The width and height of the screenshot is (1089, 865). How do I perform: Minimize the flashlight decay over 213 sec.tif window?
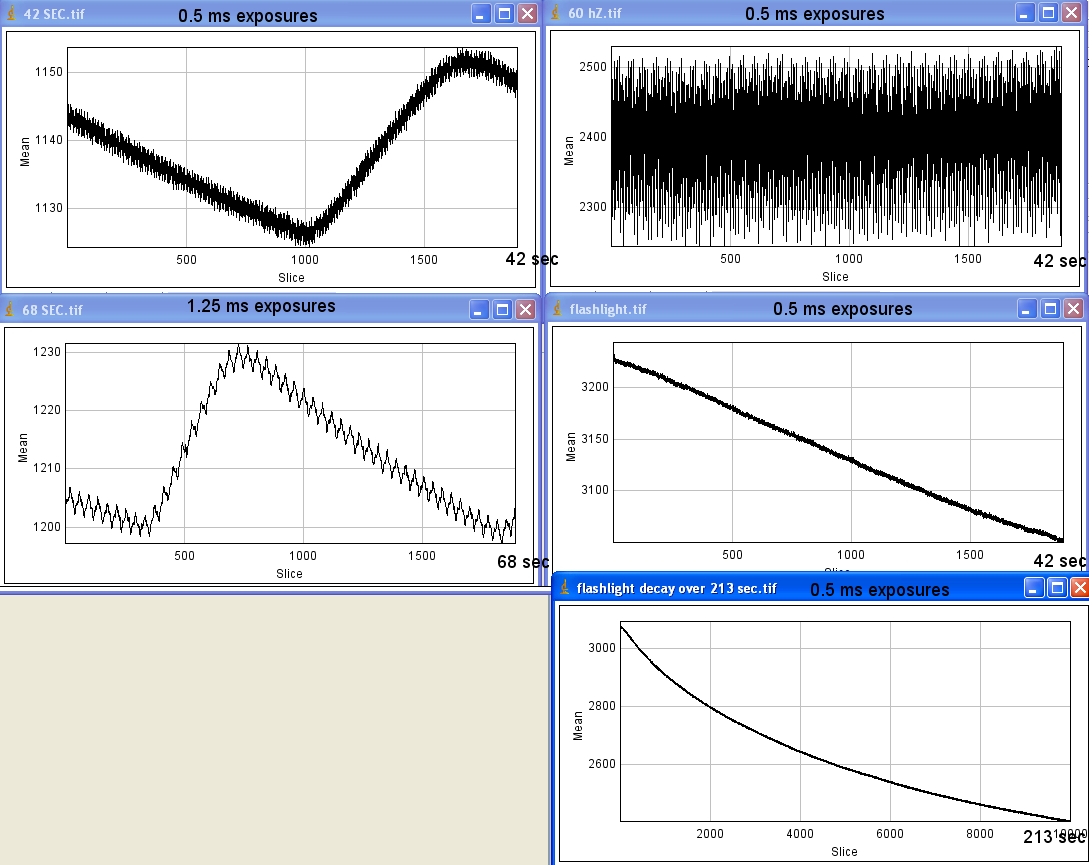coord(1034,587)
